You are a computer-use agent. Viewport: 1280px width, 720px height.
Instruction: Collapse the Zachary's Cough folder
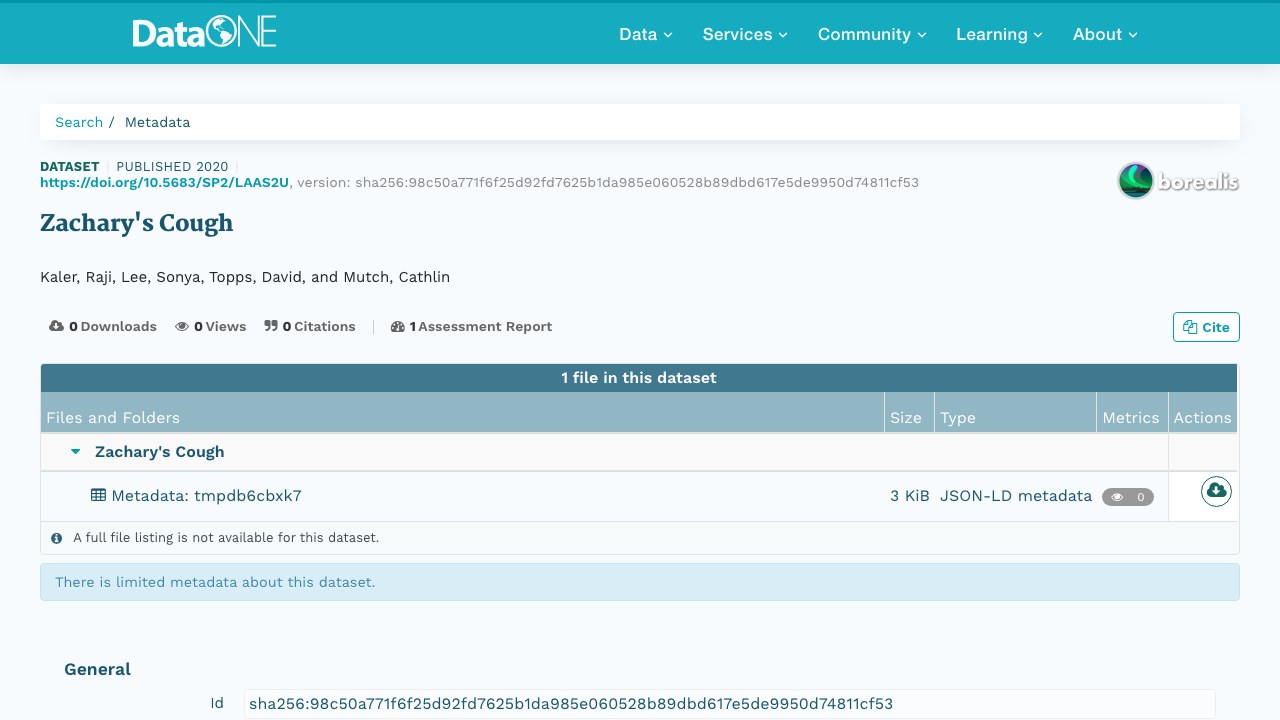coord(75,452)
